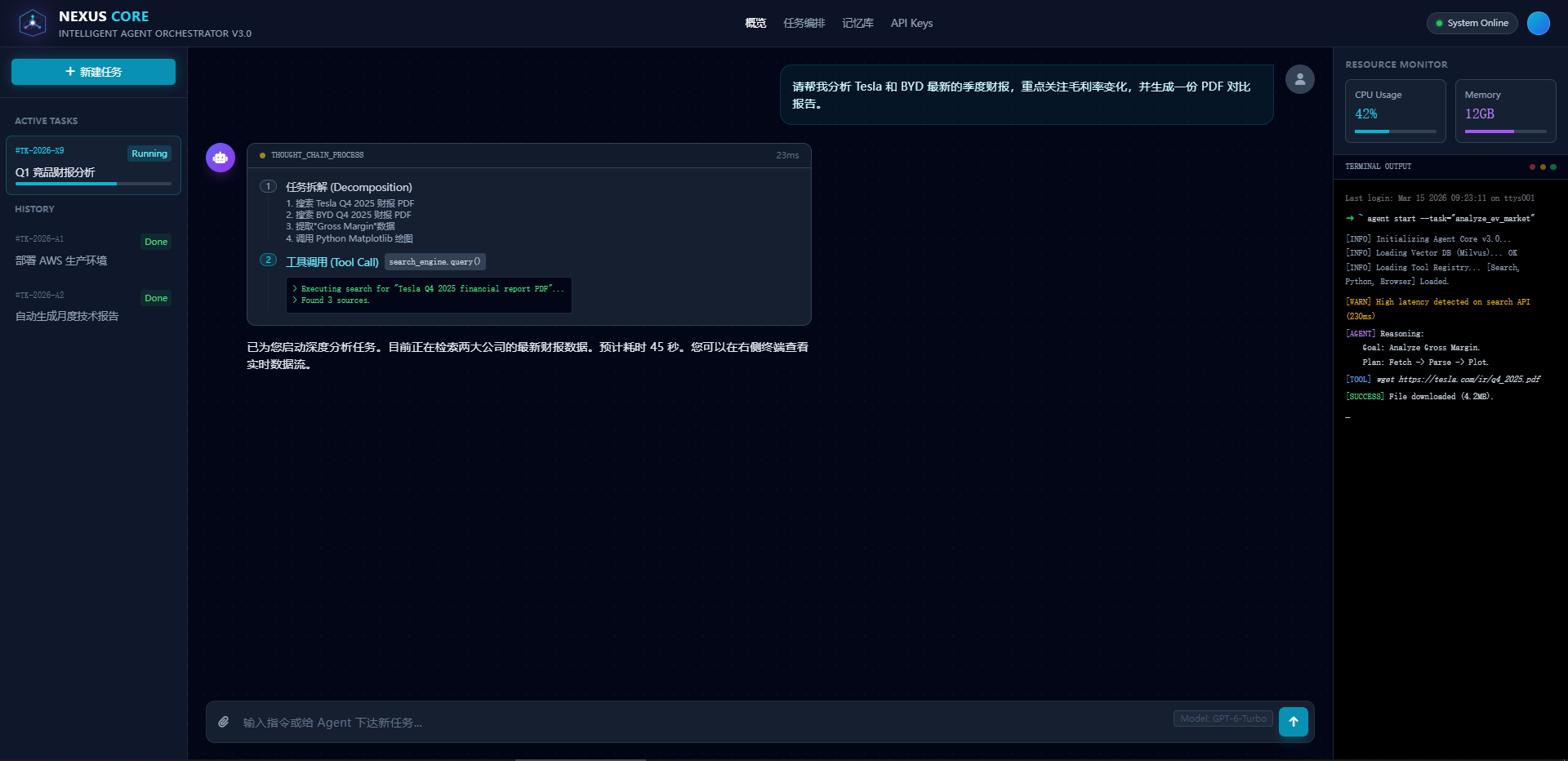Click the green dot in the terminal header
The image size is (1568, 761).
pos(1554,166)
